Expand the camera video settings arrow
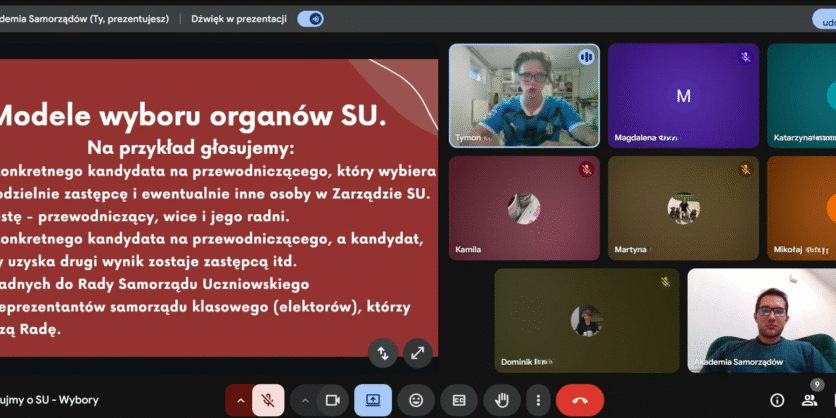Image resolution: width=836 pixels, height=418 pixels. (305, 400)
